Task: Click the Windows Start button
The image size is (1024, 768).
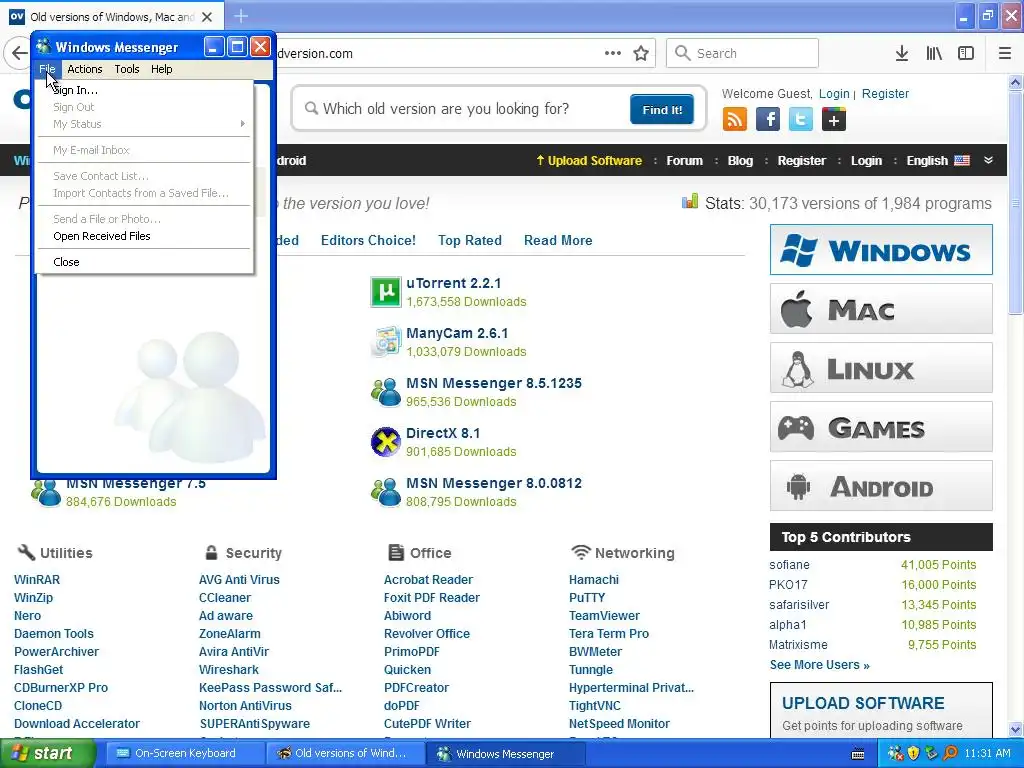Action: (47, 753)
